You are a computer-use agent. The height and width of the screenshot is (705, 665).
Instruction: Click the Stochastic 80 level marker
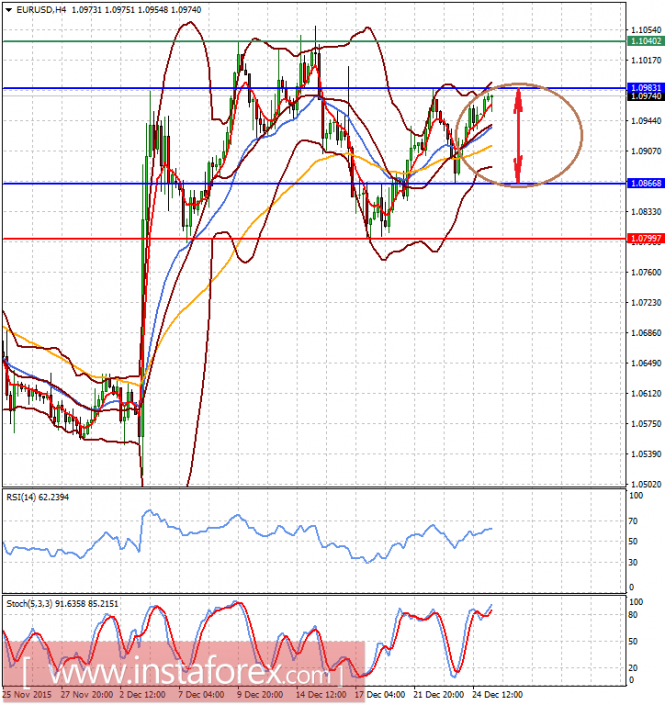(x=633, y=615)
